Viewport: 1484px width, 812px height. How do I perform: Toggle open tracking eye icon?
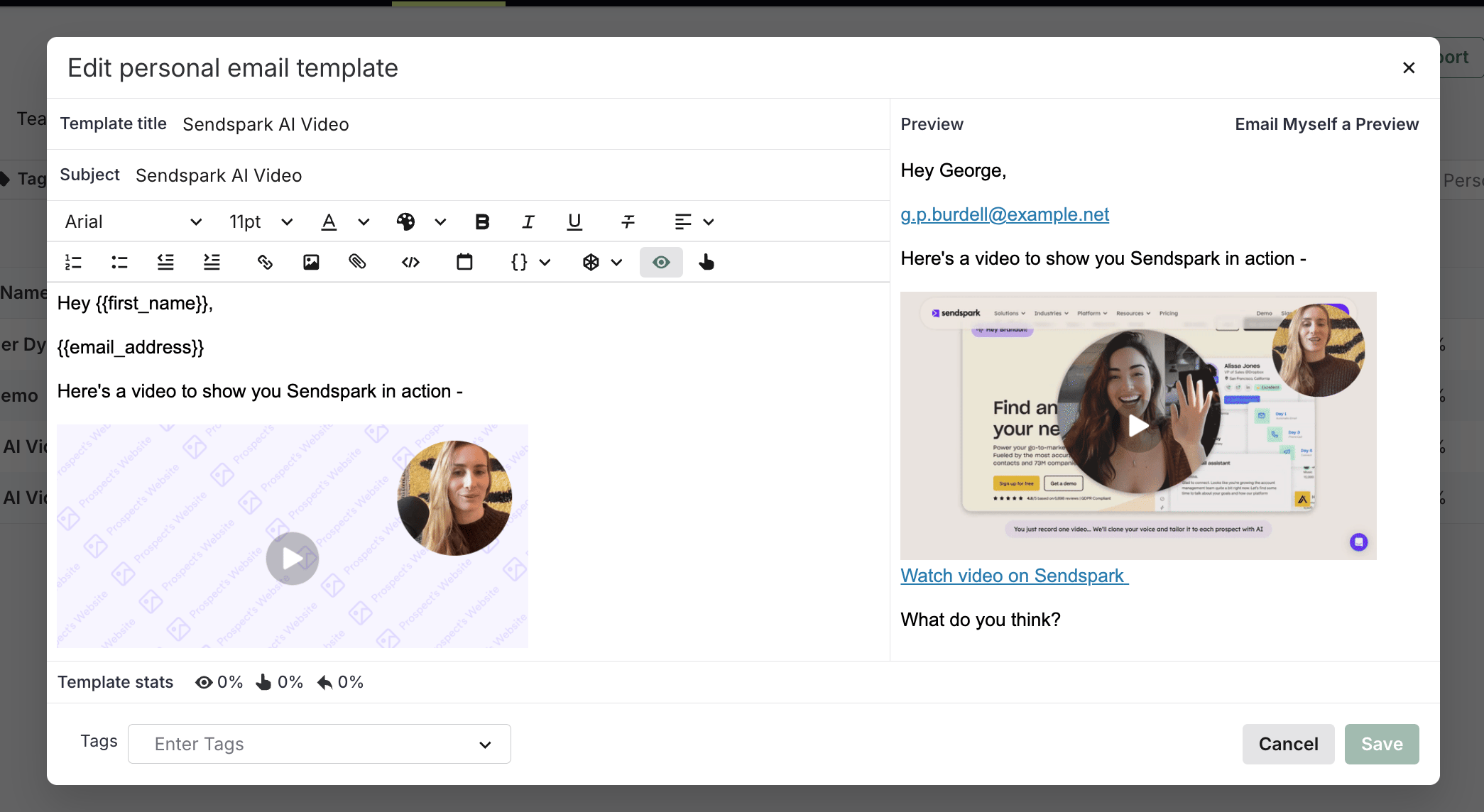661,263
